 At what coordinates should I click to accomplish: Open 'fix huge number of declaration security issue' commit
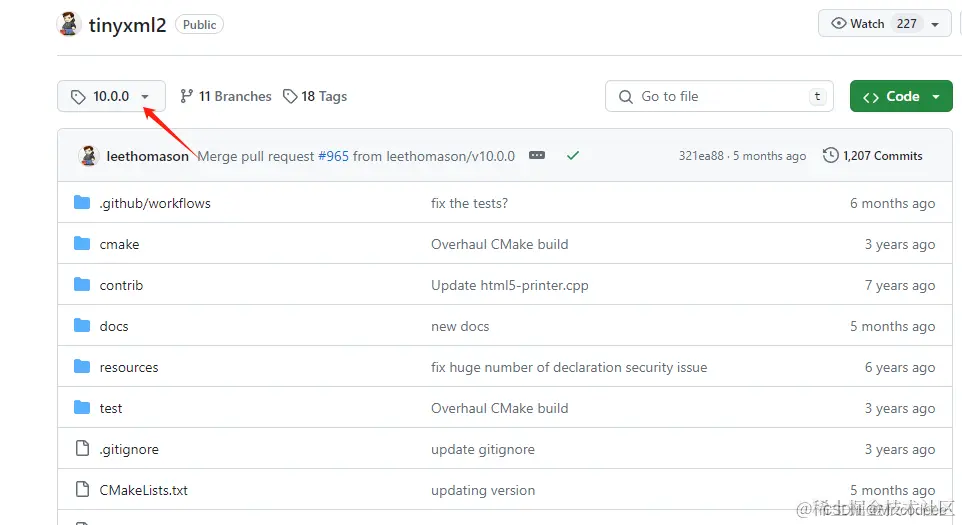[x=569, y=367]
